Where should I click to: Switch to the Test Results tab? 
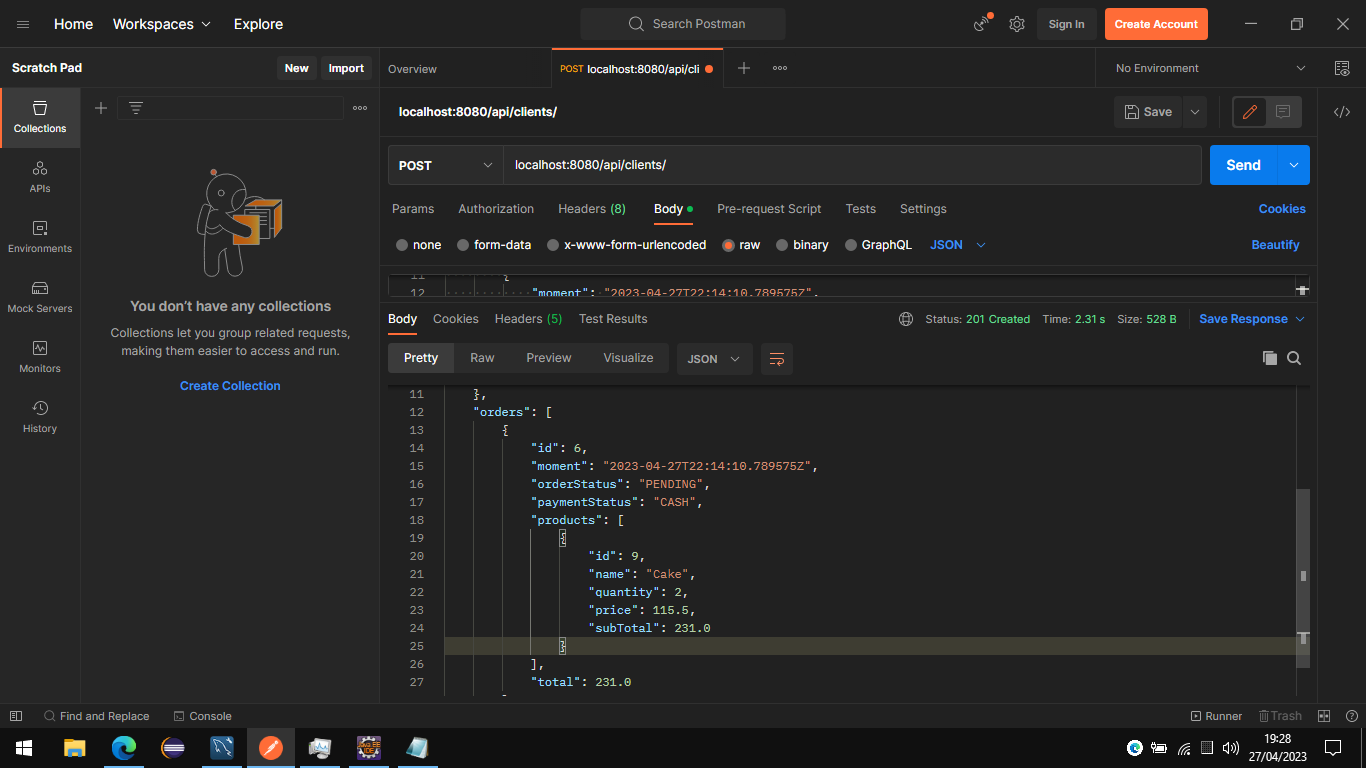click(613, 319)
